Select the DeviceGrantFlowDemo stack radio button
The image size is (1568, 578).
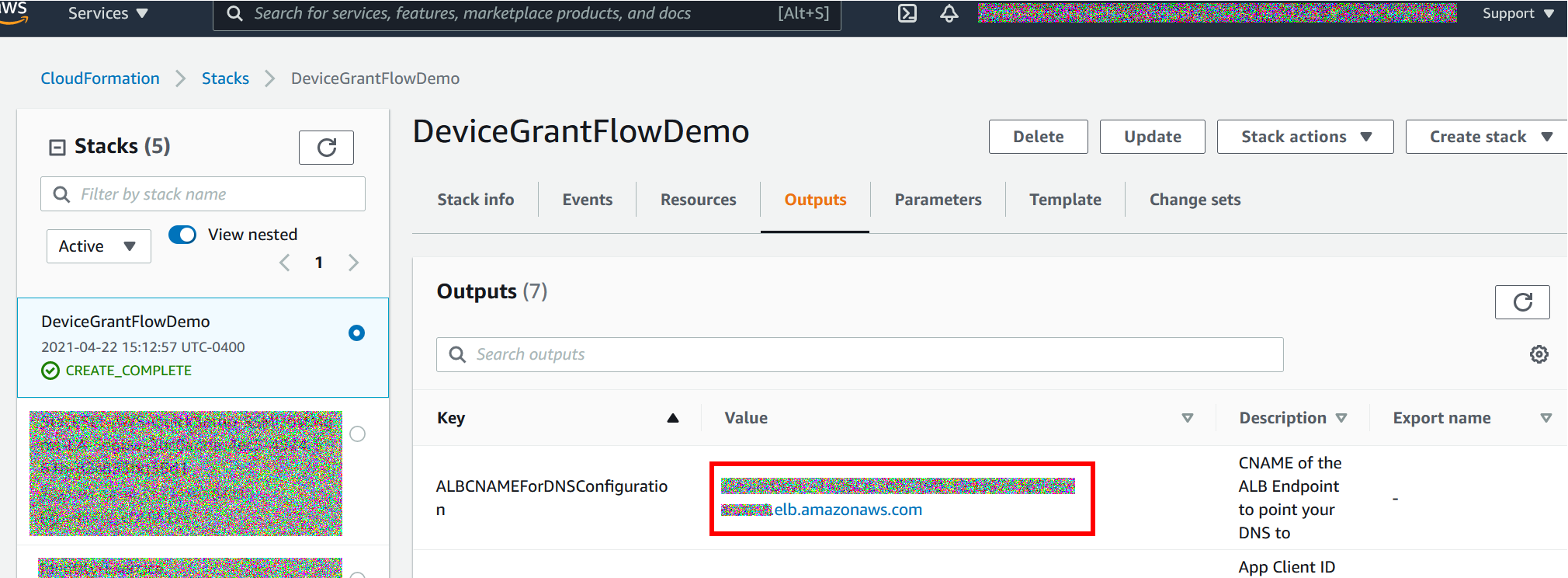[357, 333]
